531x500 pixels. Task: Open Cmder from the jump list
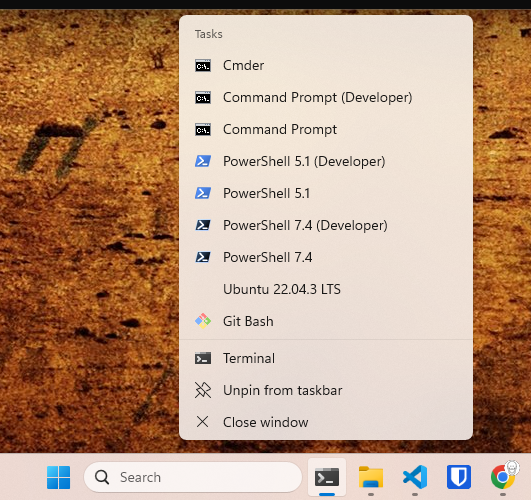pyautogui.click(x=326, y=65)
